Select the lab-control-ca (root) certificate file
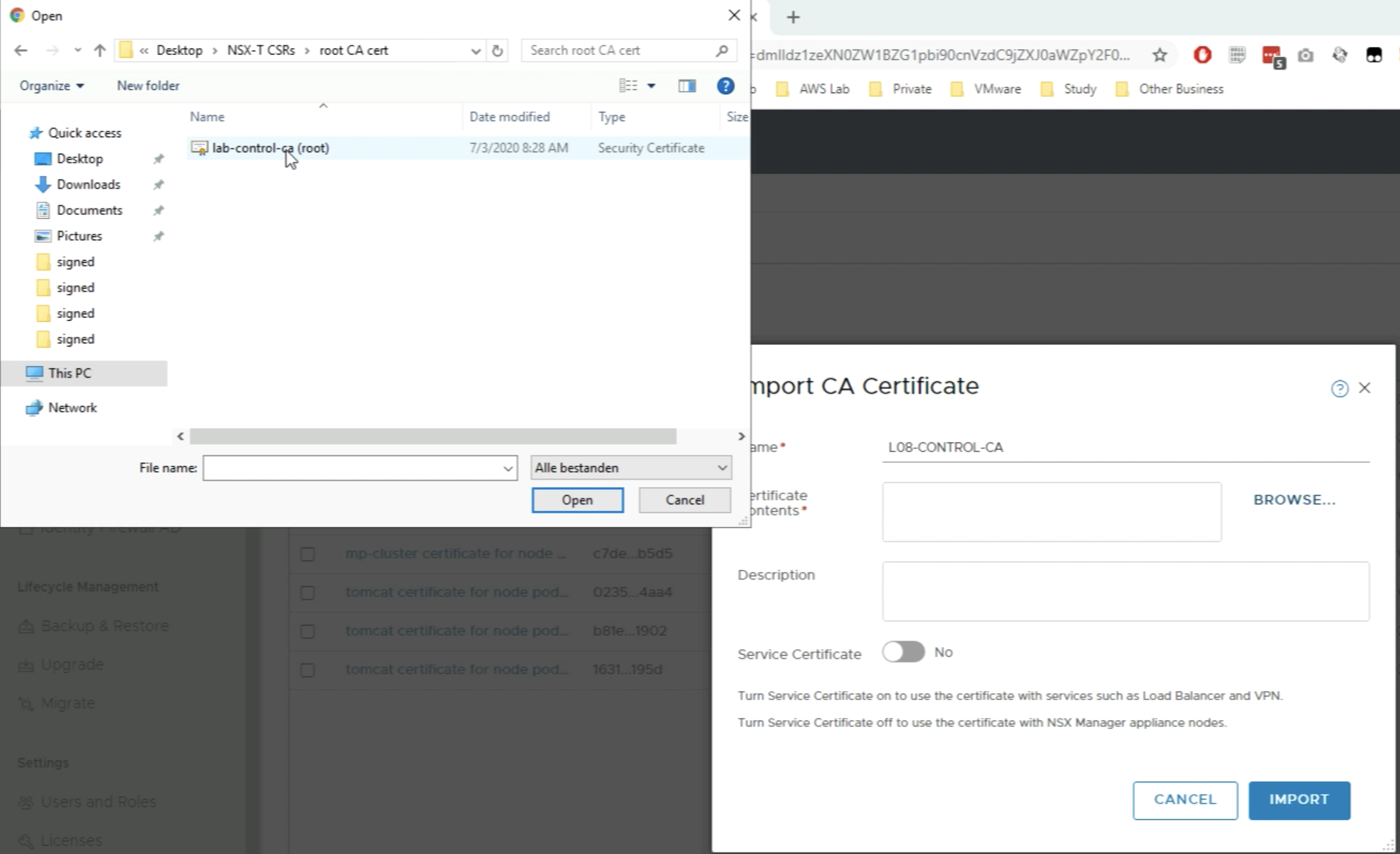 (x=271, y=148)
